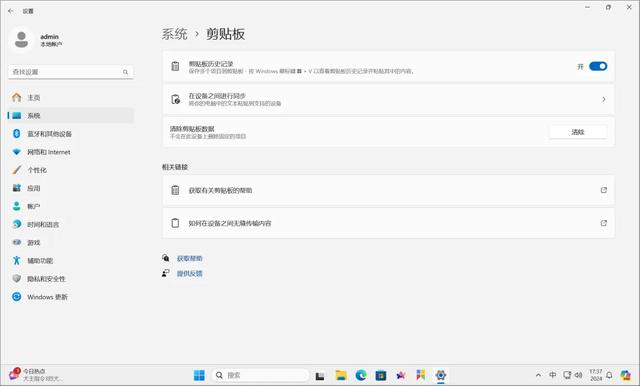640x386 pixels.
Task: Click the 清除 button
Action: coord(578,132)
